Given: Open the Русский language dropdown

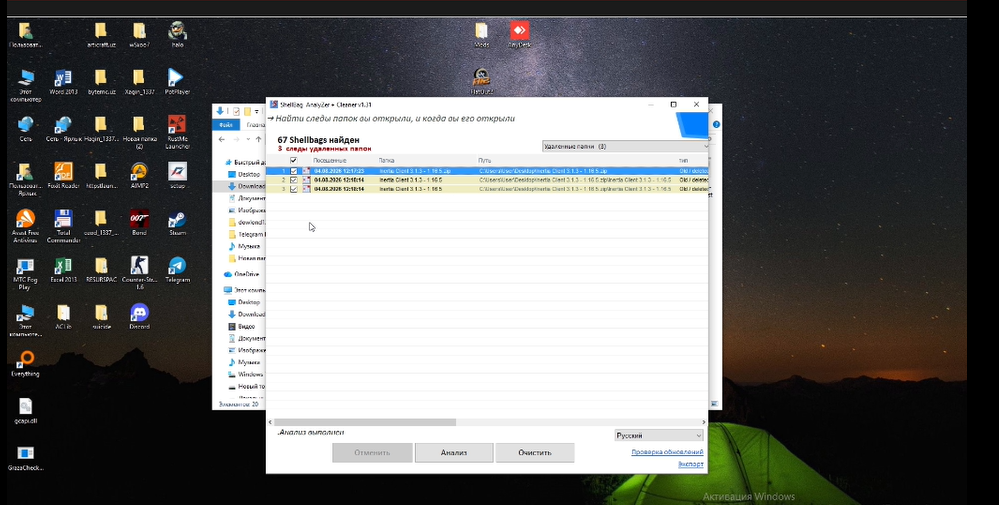Looking at the screenshot, I should 659,436.
